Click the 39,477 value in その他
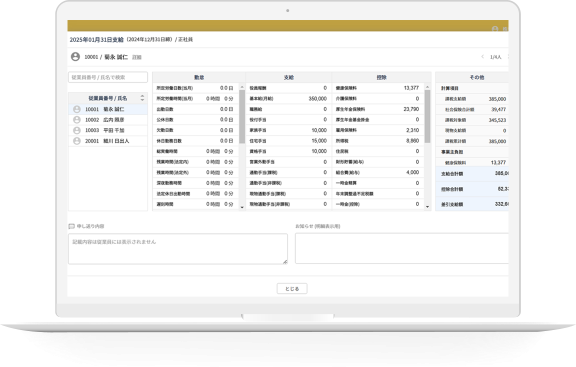 point(498,109)
